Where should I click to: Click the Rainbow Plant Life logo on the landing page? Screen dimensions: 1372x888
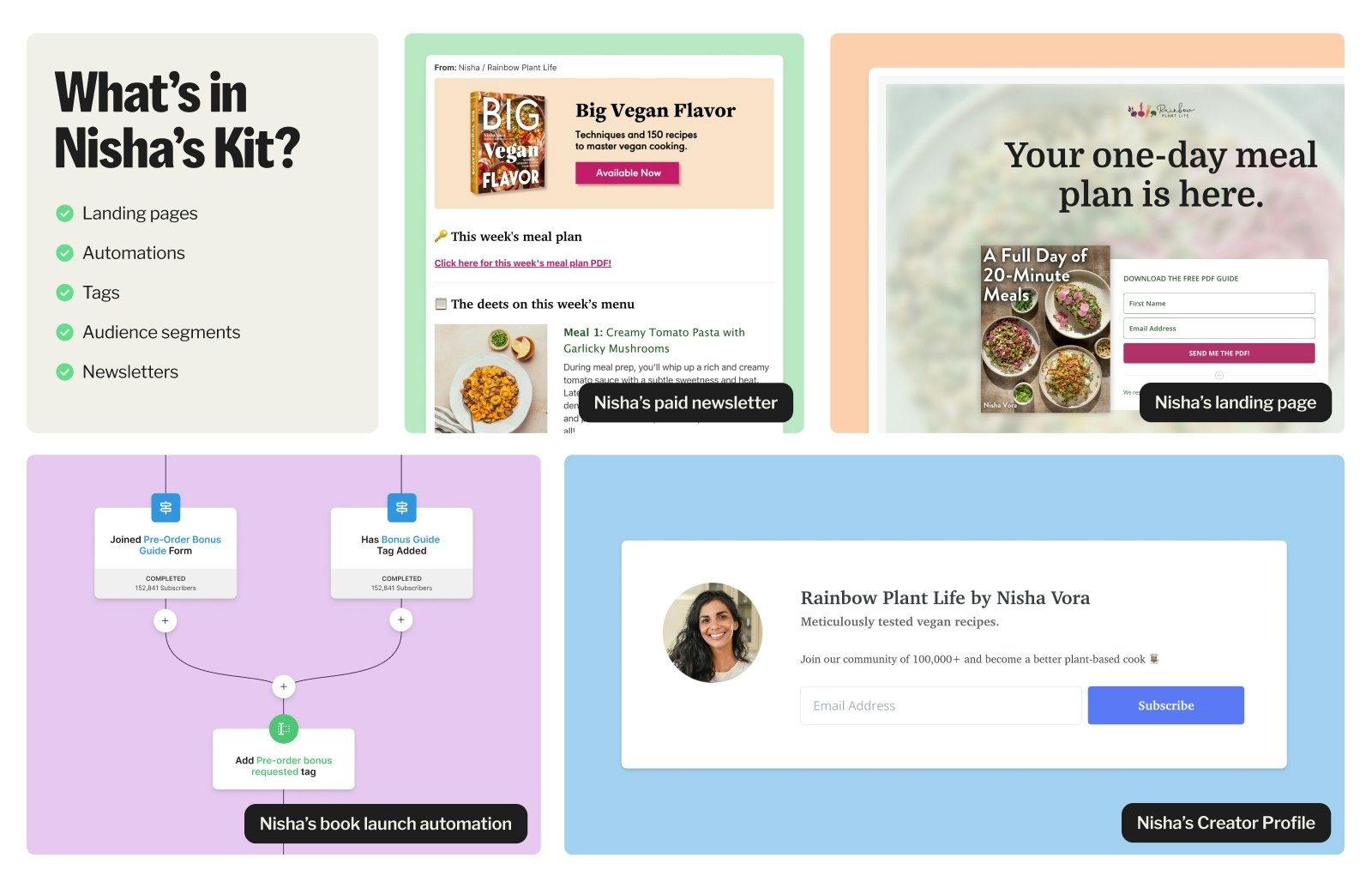pyautogui.click(x=1160, y=111)
